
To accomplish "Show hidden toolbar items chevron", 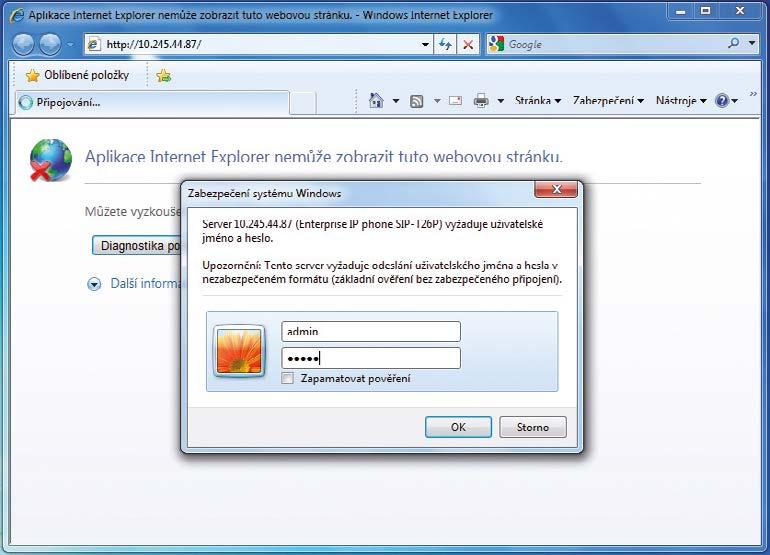I will pos(753,93).
